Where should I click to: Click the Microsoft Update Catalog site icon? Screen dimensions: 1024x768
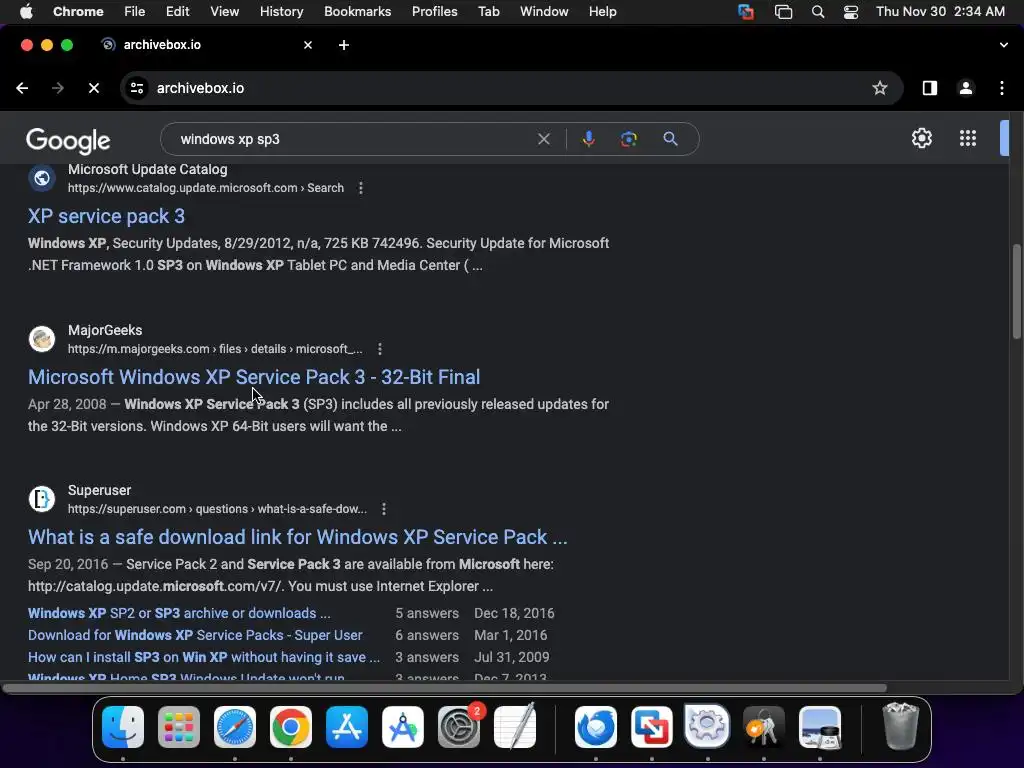tap(42, 178)
